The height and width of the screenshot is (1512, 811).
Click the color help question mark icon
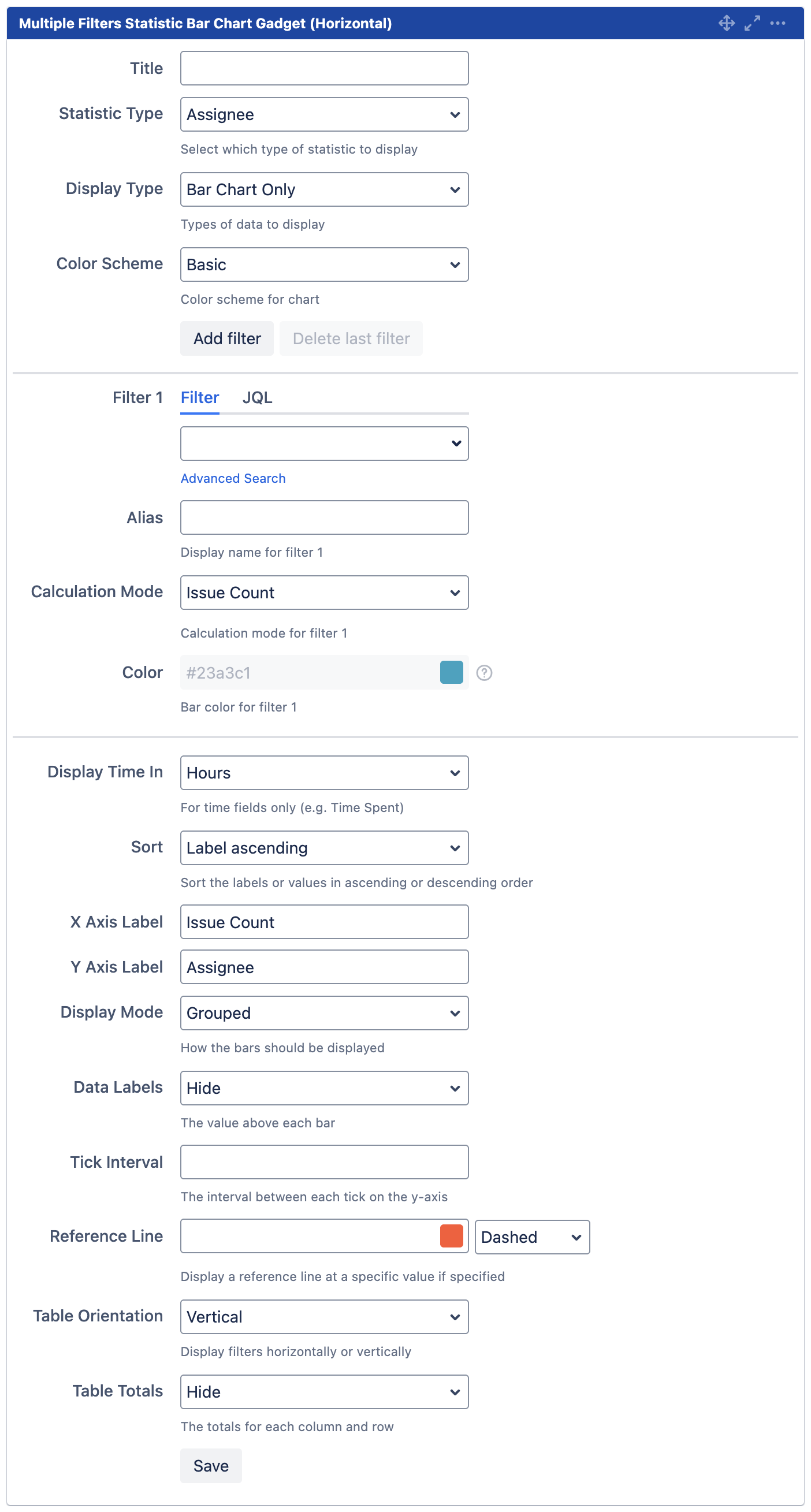(x=484, y=673)
